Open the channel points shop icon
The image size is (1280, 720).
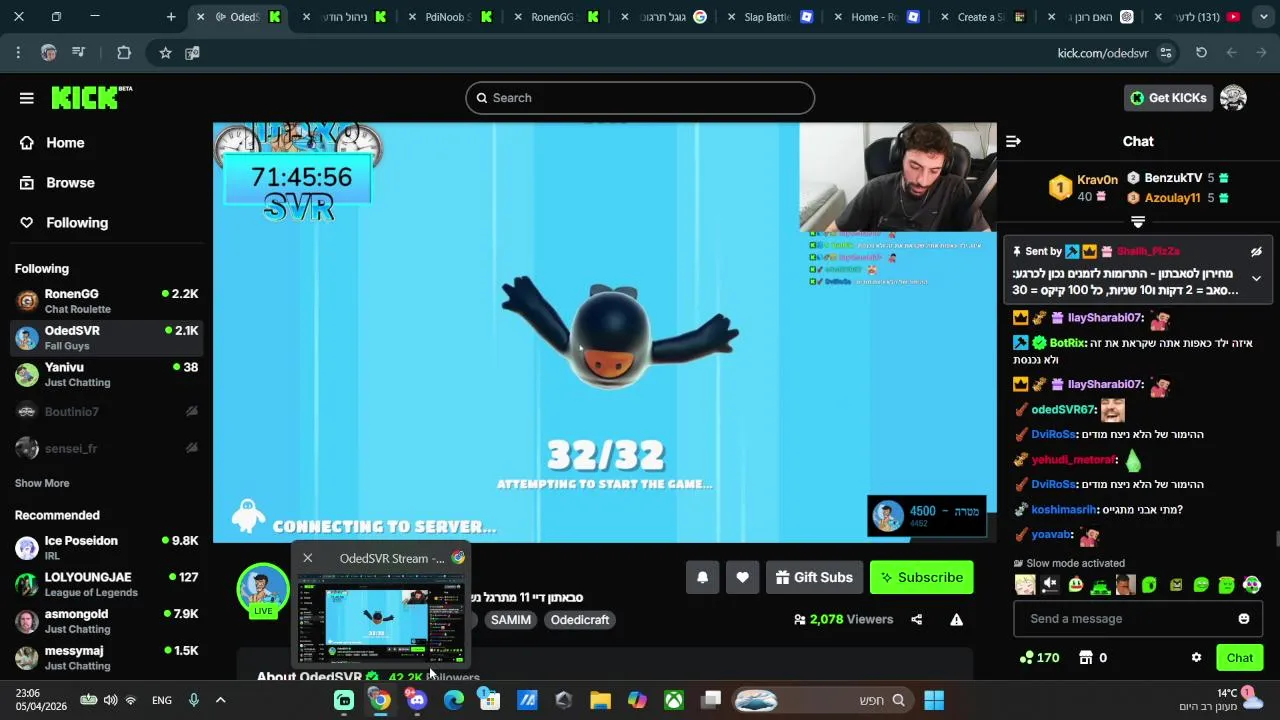point(1086,658)
